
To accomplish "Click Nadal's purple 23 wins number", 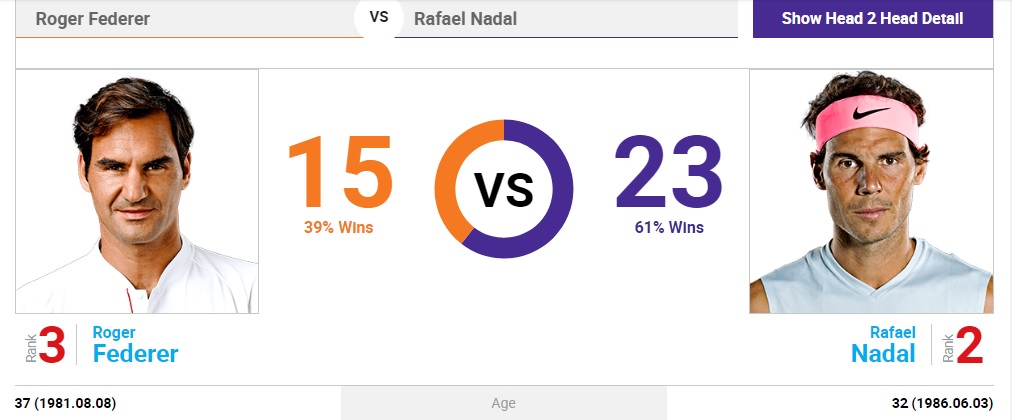I will click(669, 172).
